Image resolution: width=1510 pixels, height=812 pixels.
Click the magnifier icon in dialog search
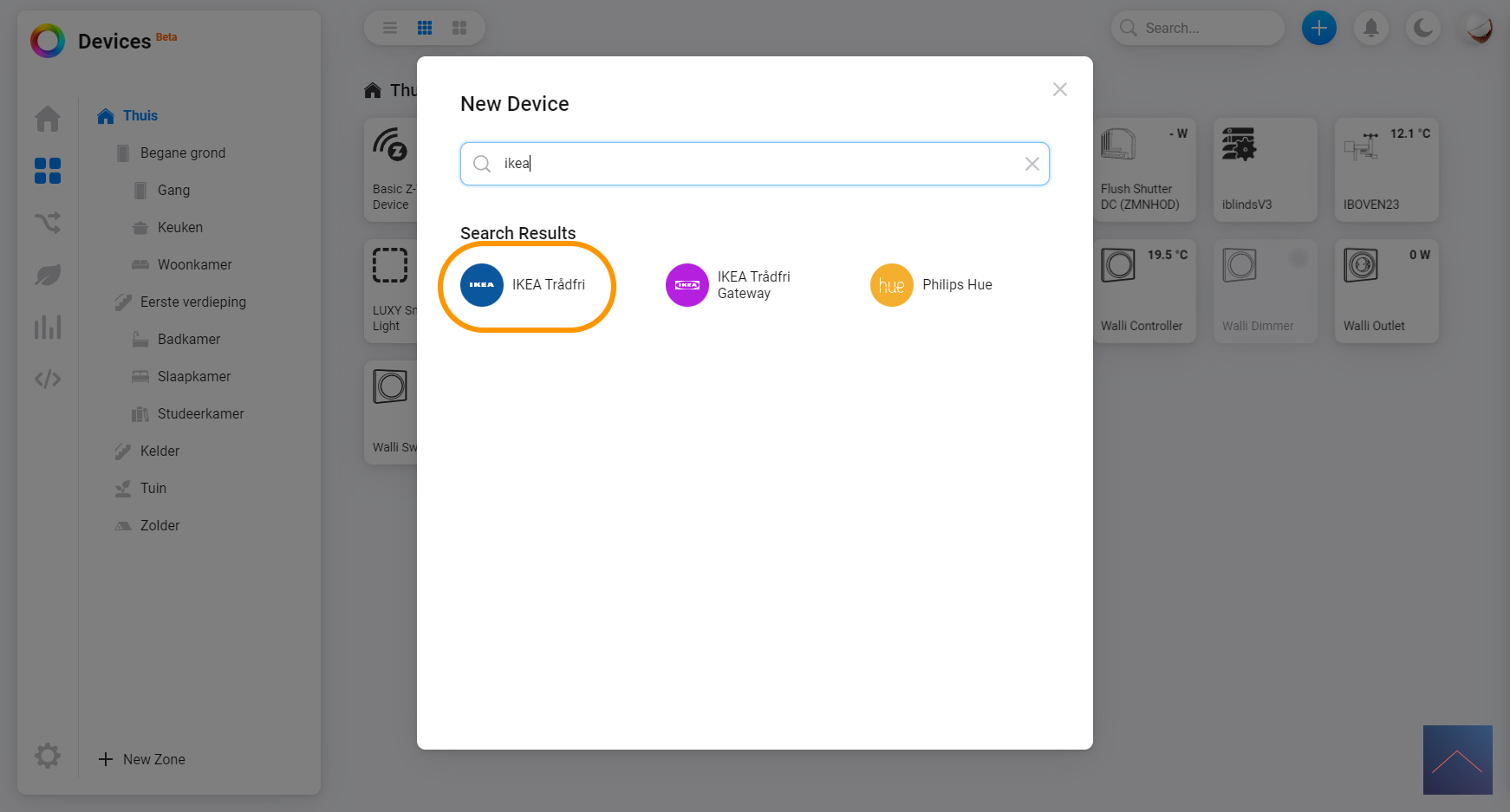(482, 164)
